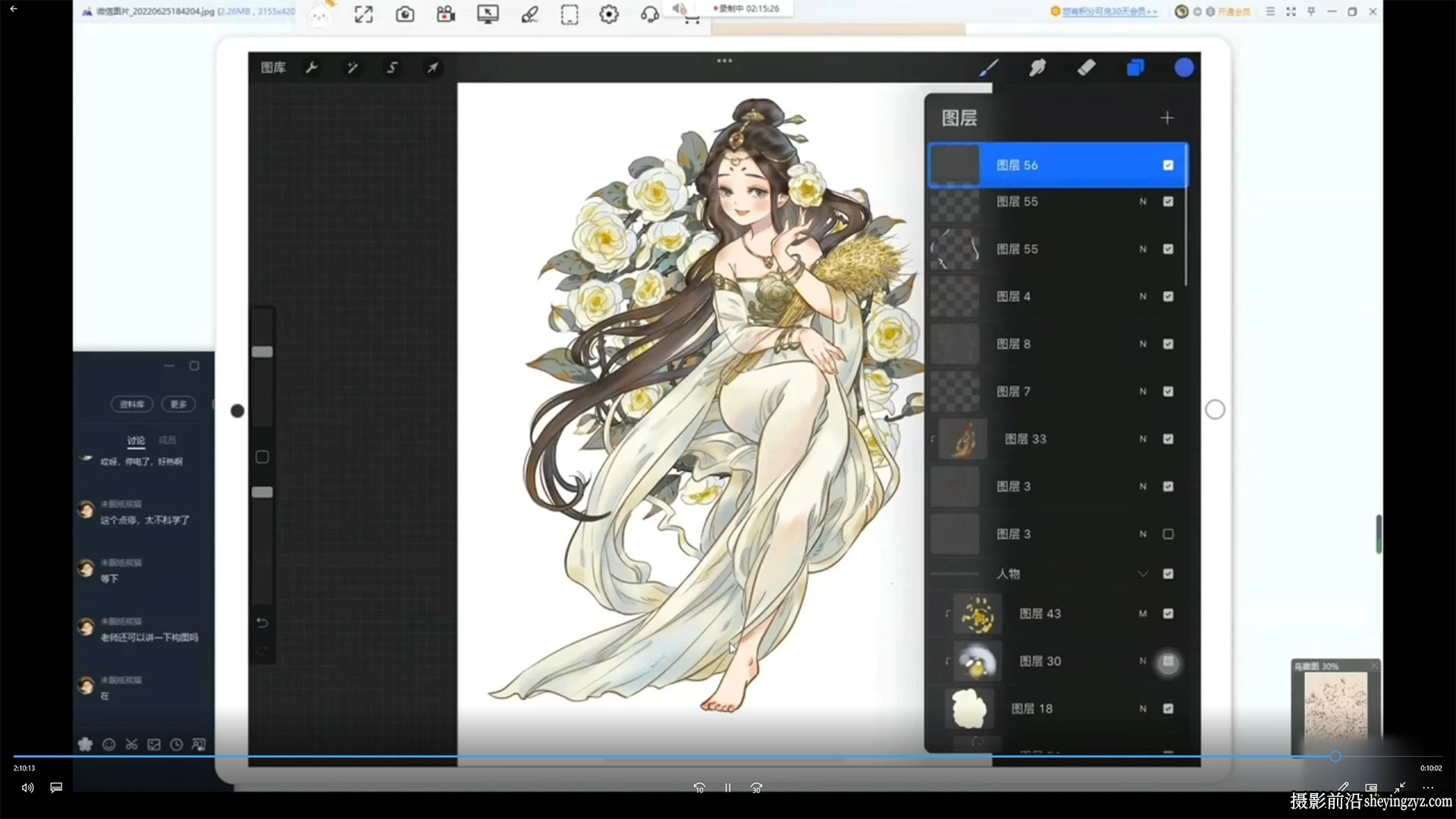This screenshot has height=819, width=1456.
Task: Open the 图库 gallery menu
Action: [x=273, y=67]
